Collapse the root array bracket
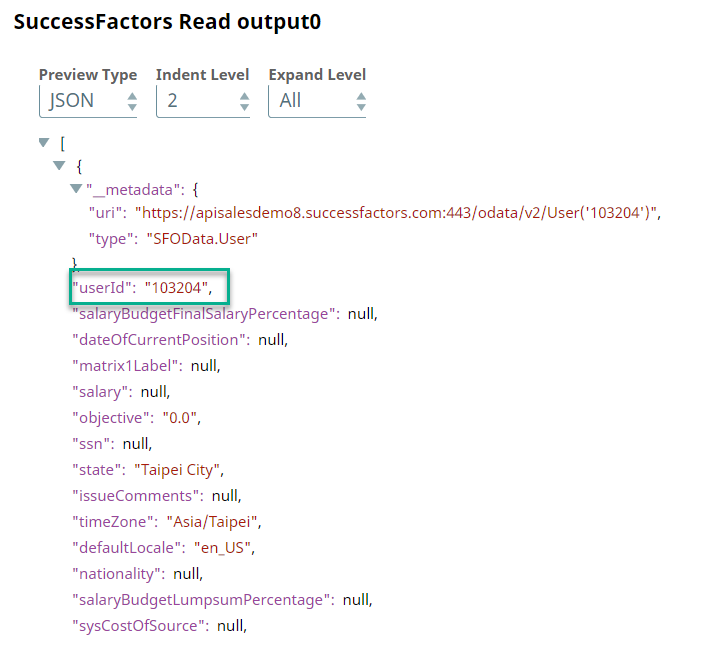The width and height of the screenshot is (702, 646). point(44,143)
